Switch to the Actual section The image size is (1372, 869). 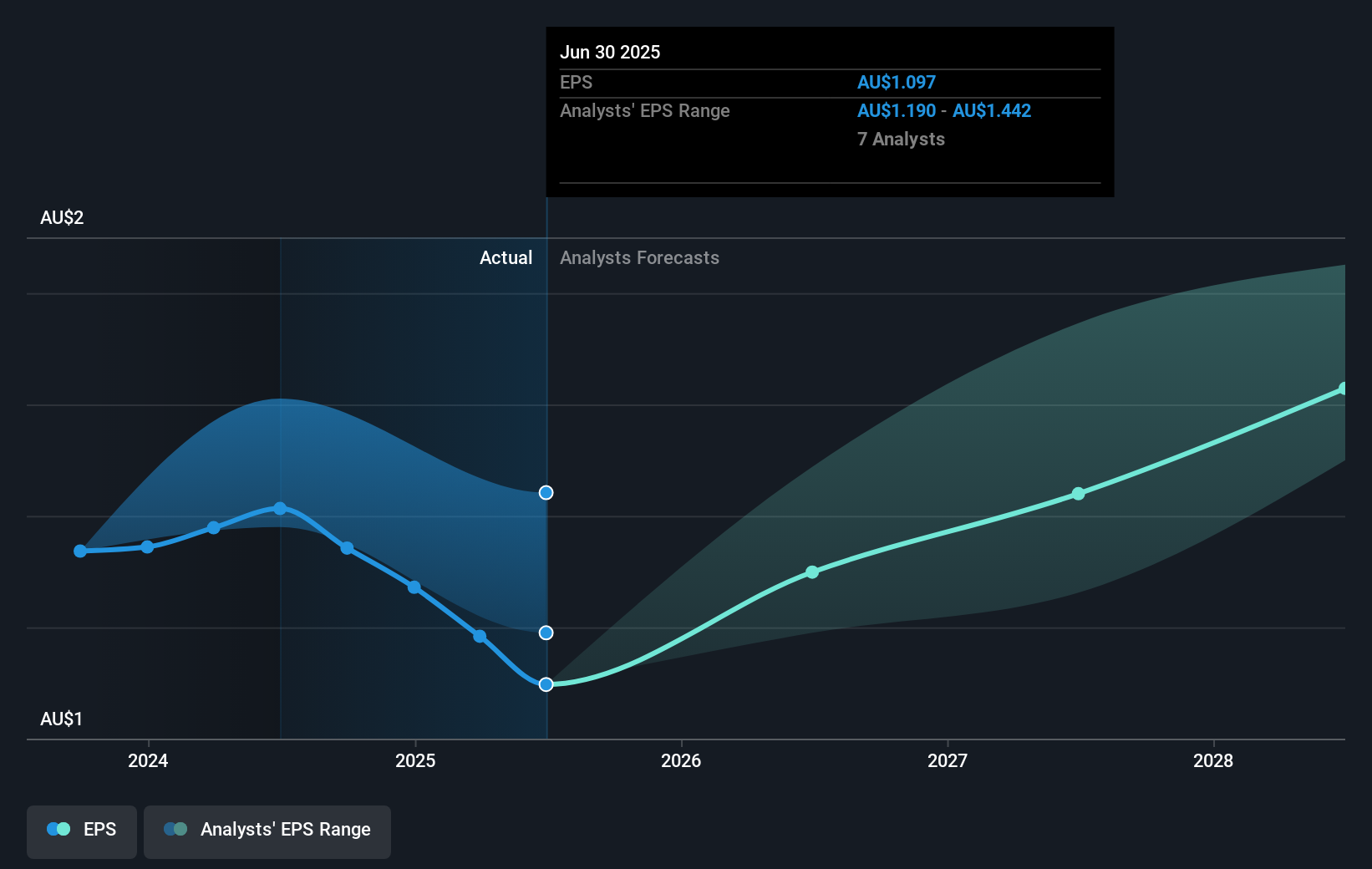(x=506, y=257)
